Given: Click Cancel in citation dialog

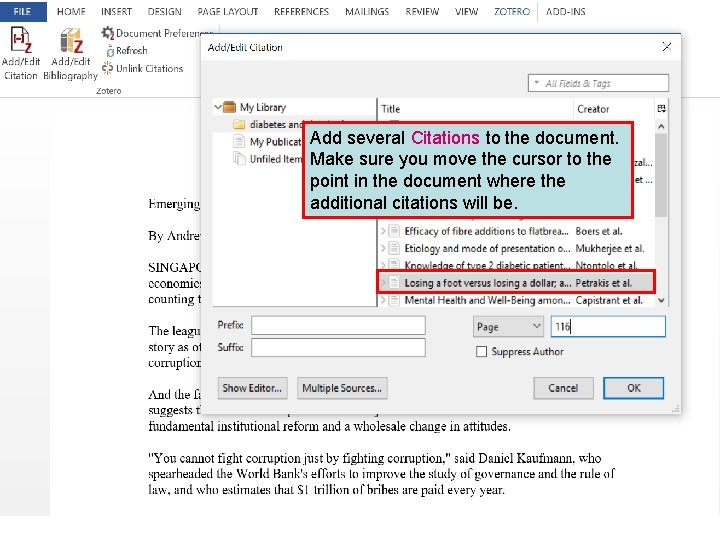Looking at the screenshot, I should (x=563, y=388).
